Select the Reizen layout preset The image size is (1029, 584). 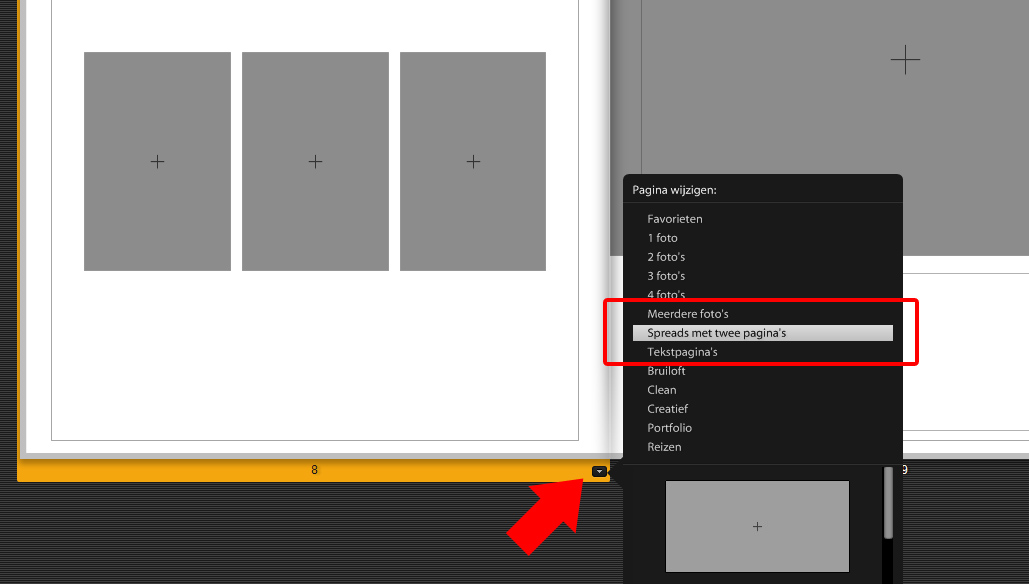pos(664,447)
